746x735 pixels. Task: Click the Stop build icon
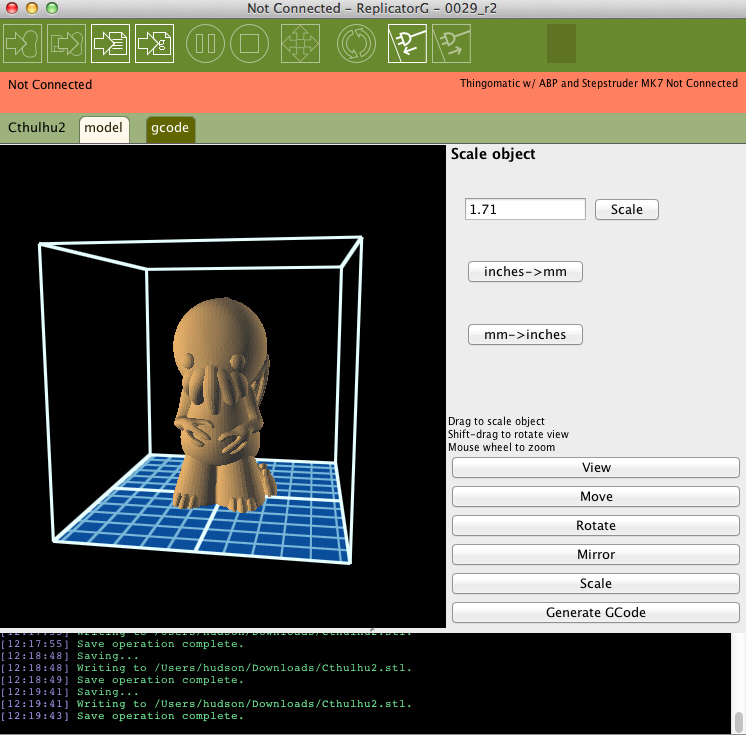[249, 43]
